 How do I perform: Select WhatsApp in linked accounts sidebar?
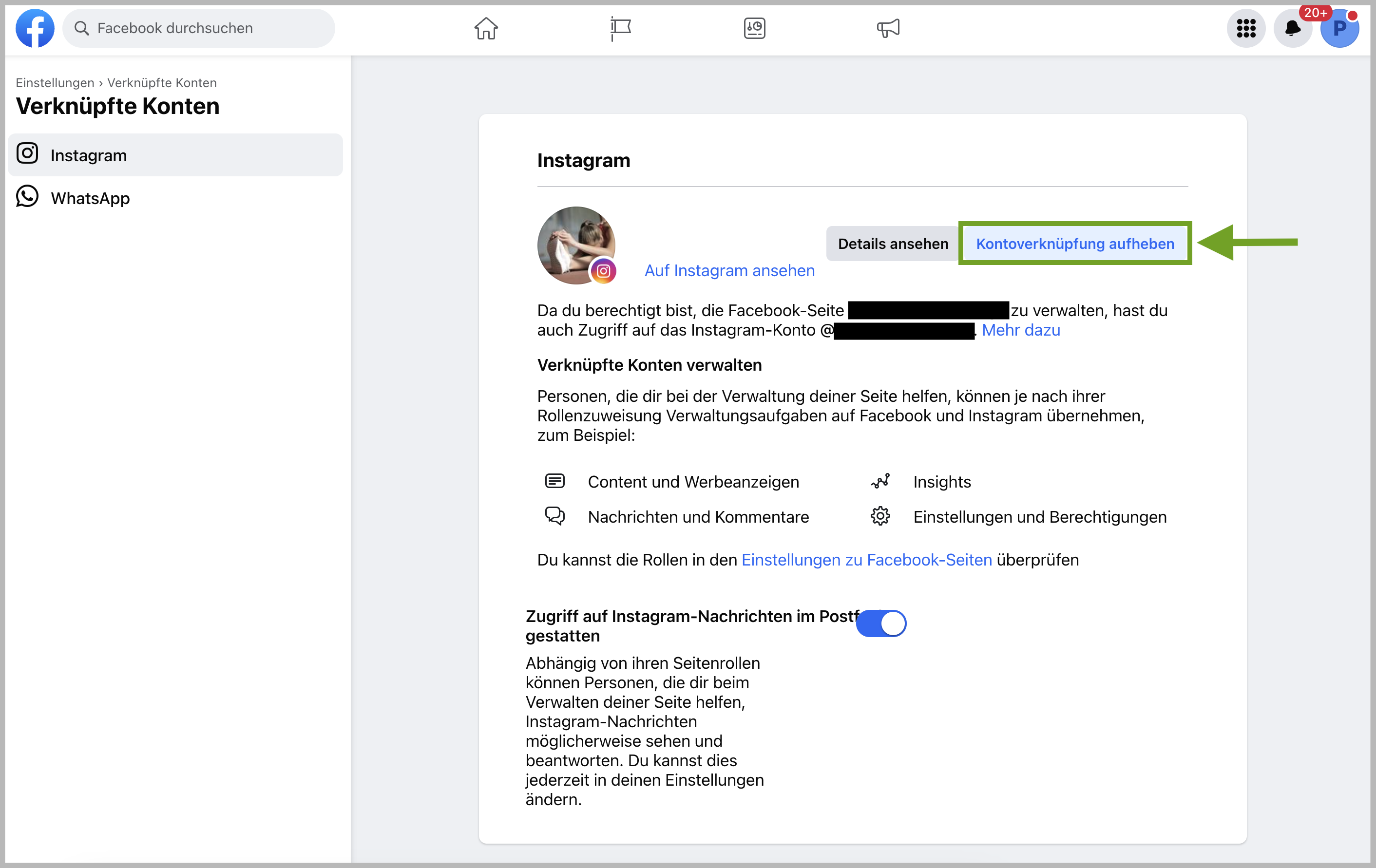[x=175, y=198]
